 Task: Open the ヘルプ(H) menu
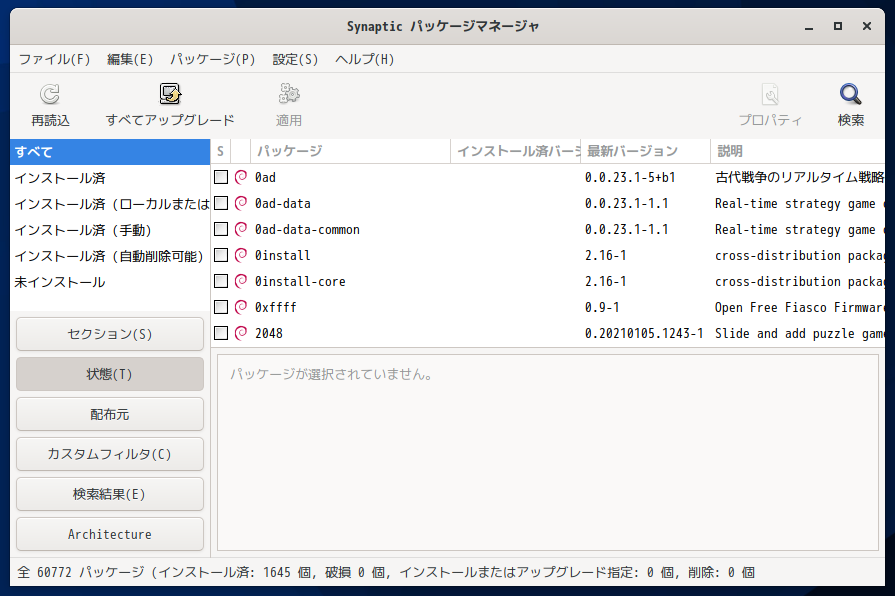365,59
